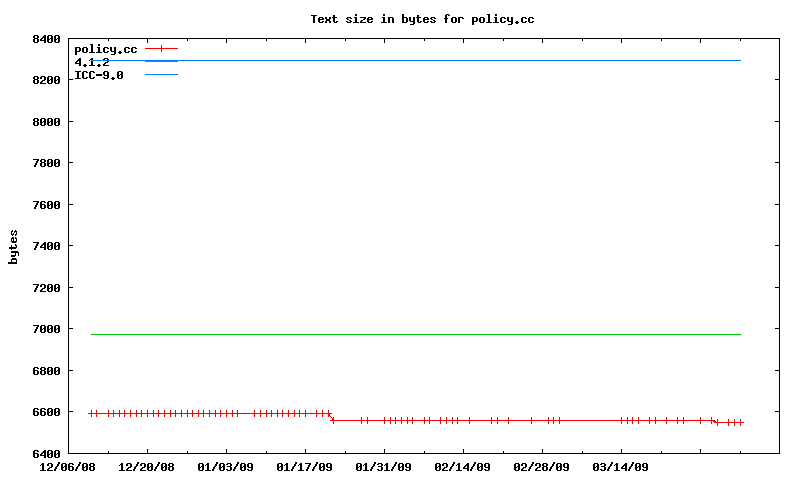This screenshot has width=800, height=480.
Task: Select the 7600 y-axis tick label
Action: (x=47, y=205)
